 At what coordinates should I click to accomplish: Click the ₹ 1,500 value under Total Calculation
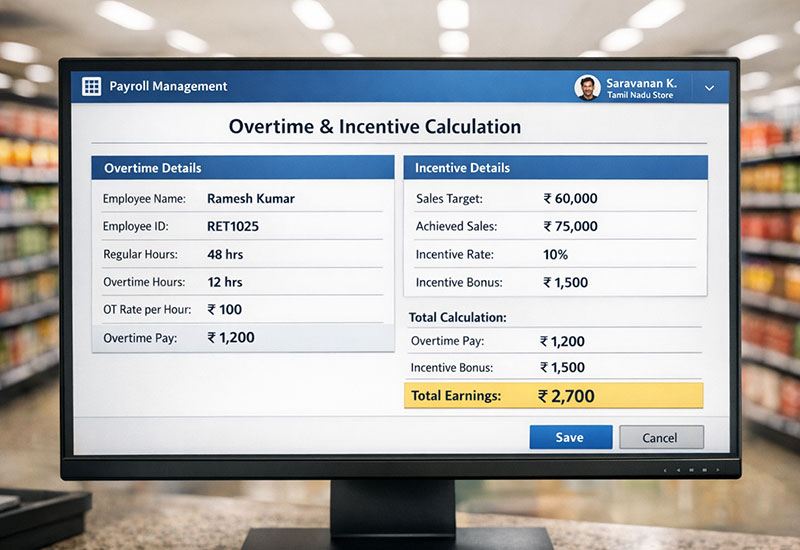[x=562, y=367]
